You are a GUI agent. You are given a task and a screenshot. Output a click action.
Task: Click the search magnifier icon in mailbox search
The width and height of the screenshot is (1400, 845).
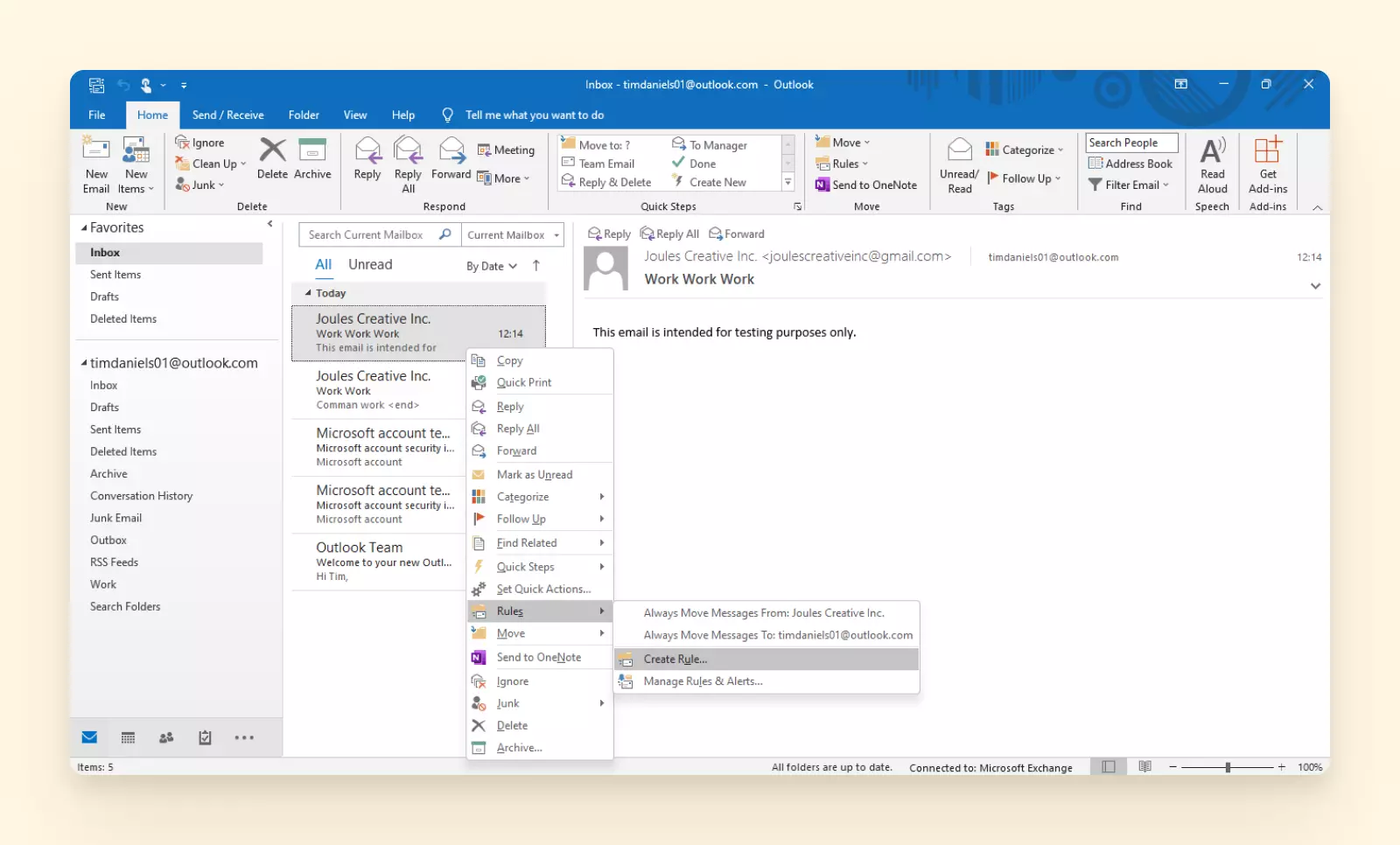tap(444, 234)
